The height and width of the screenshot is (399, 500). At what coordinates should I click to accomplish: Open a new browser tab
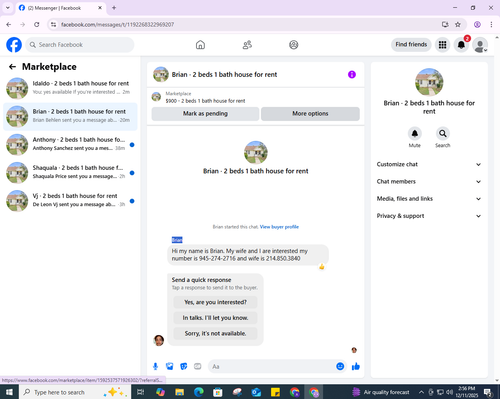pos(114,8)
